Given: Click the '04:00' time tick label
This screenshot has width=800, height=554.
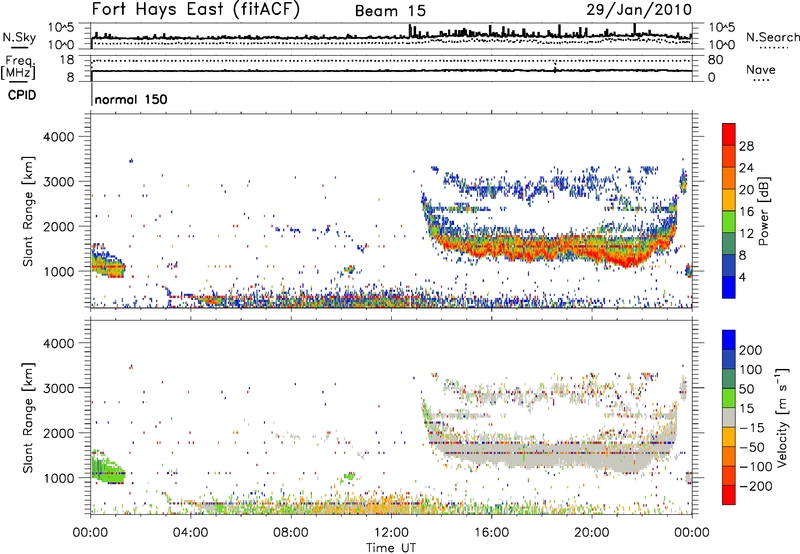Looking at the screenshot, I should pos(190,533).
